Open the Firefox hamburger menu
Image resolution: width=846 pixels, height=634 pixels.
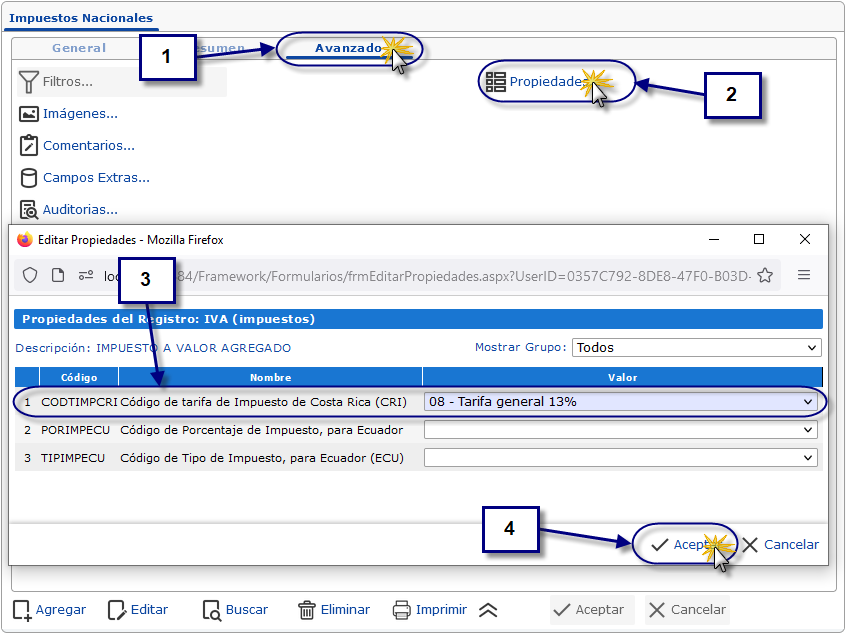804,275
